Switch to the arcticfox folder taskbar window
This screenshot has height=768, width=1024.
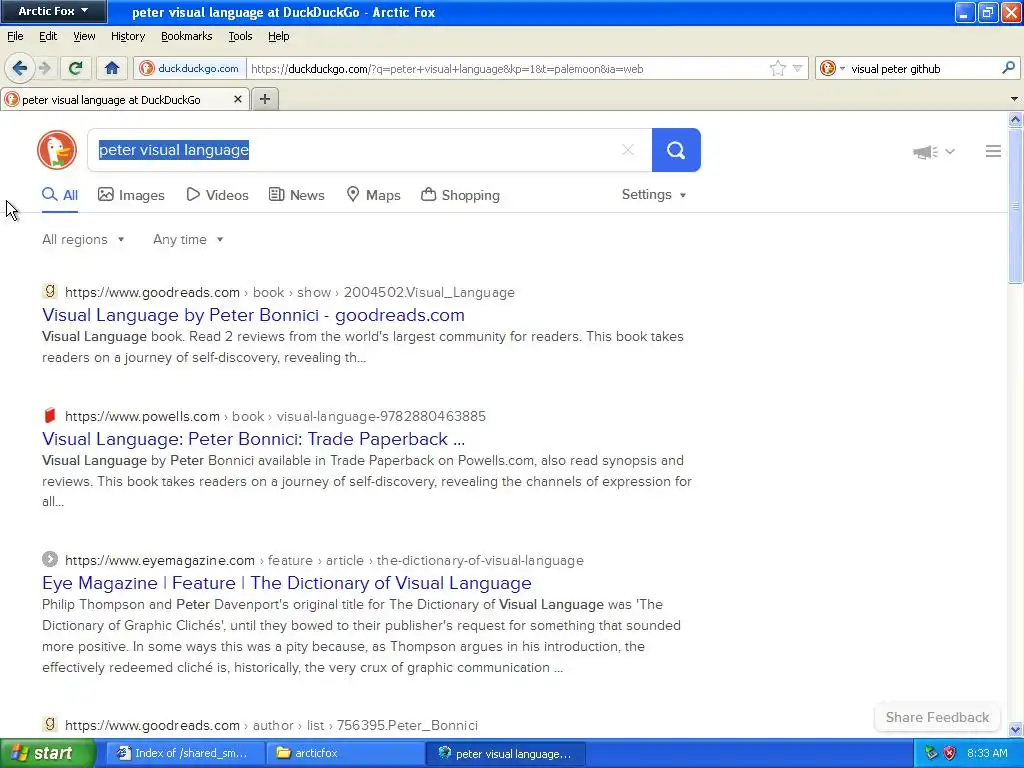pos(345,753)
